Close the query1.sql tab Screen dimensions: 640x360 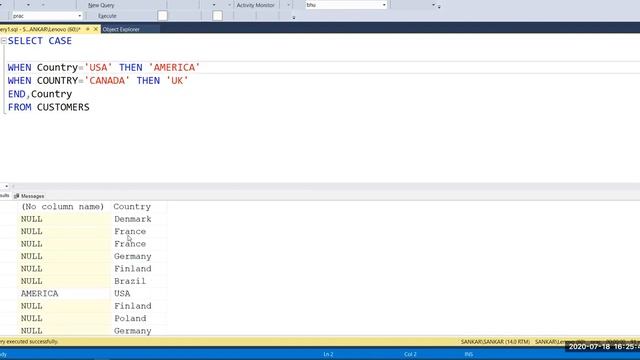click(x=96, y=29)
